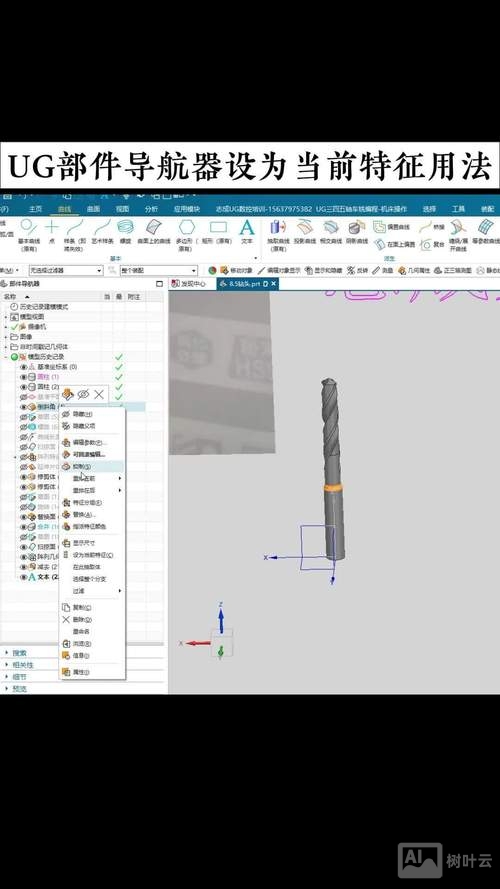Expand the 图像 folder node
Image resolution: width=500 pixels, height=889 pixels.
coord(6,337)
